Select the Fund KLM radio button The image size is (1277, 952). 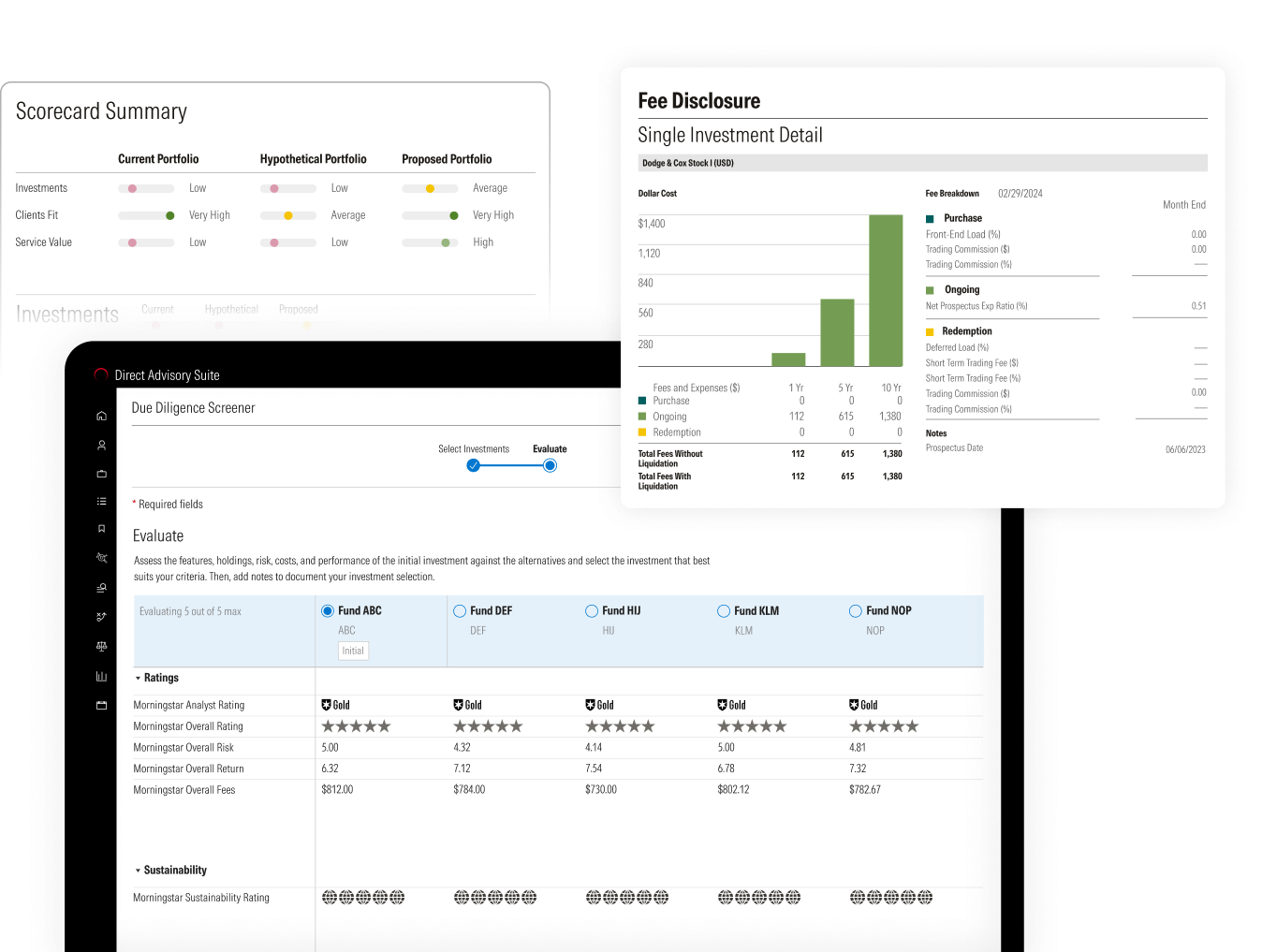724,611
